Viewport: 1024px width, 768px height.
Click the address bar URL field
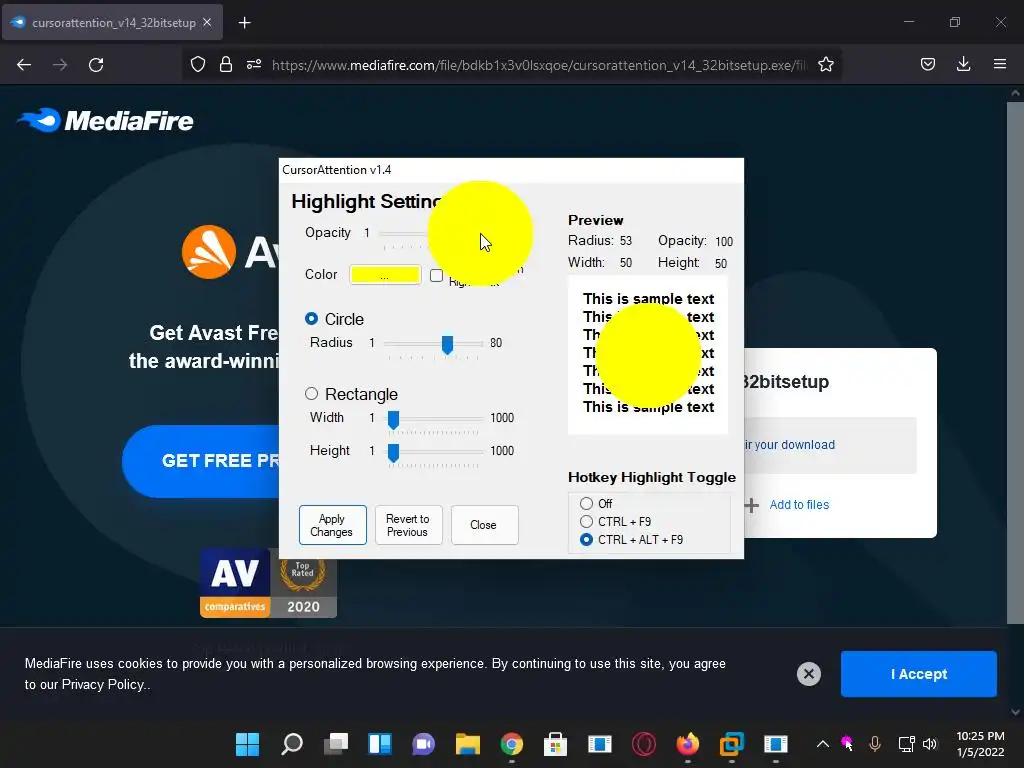pos(539,65)
